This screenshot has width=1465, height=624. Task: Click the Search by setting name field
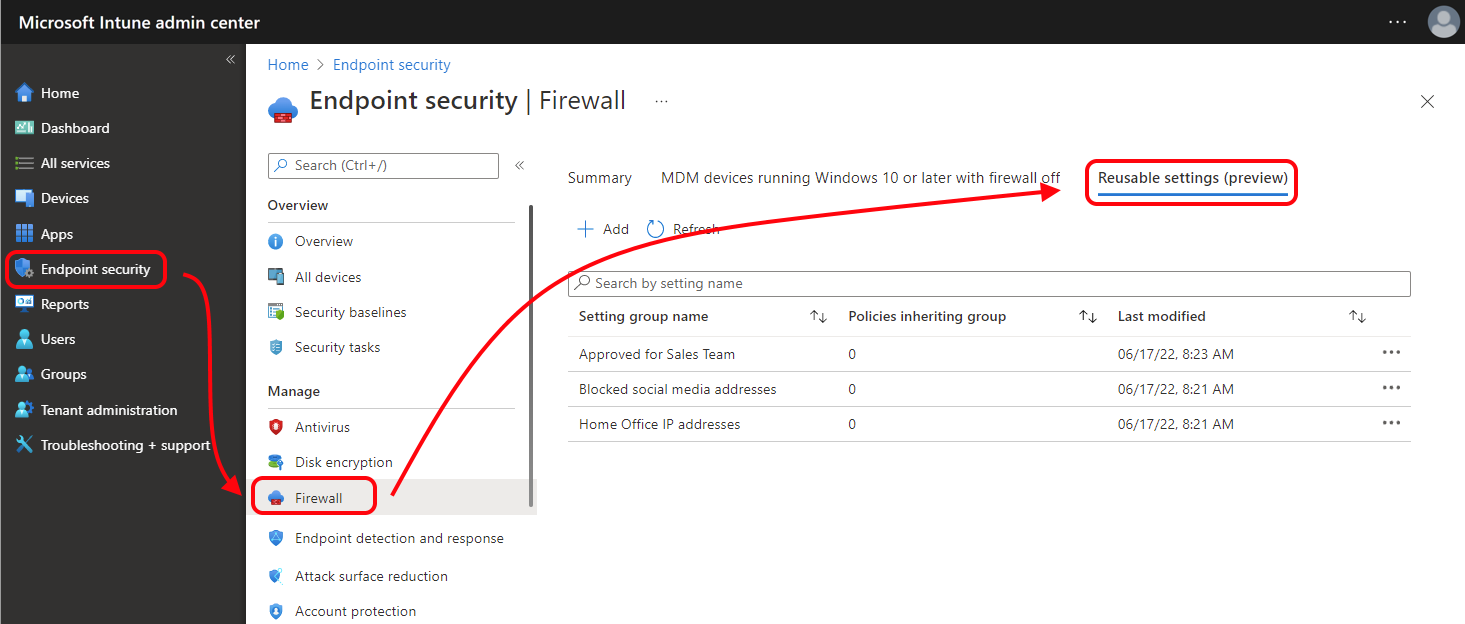pos(988,283)
